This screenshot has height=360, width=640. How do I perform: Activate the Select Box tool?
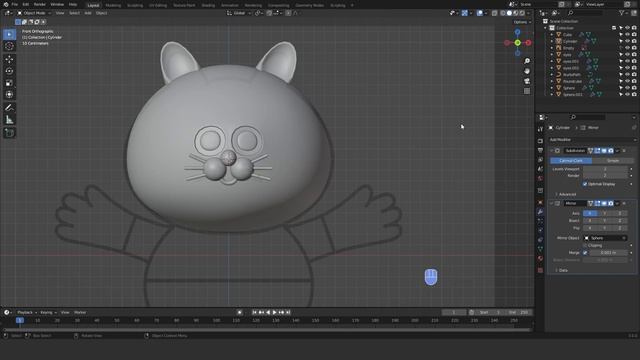pyautogui.click(x=9, y=34)
